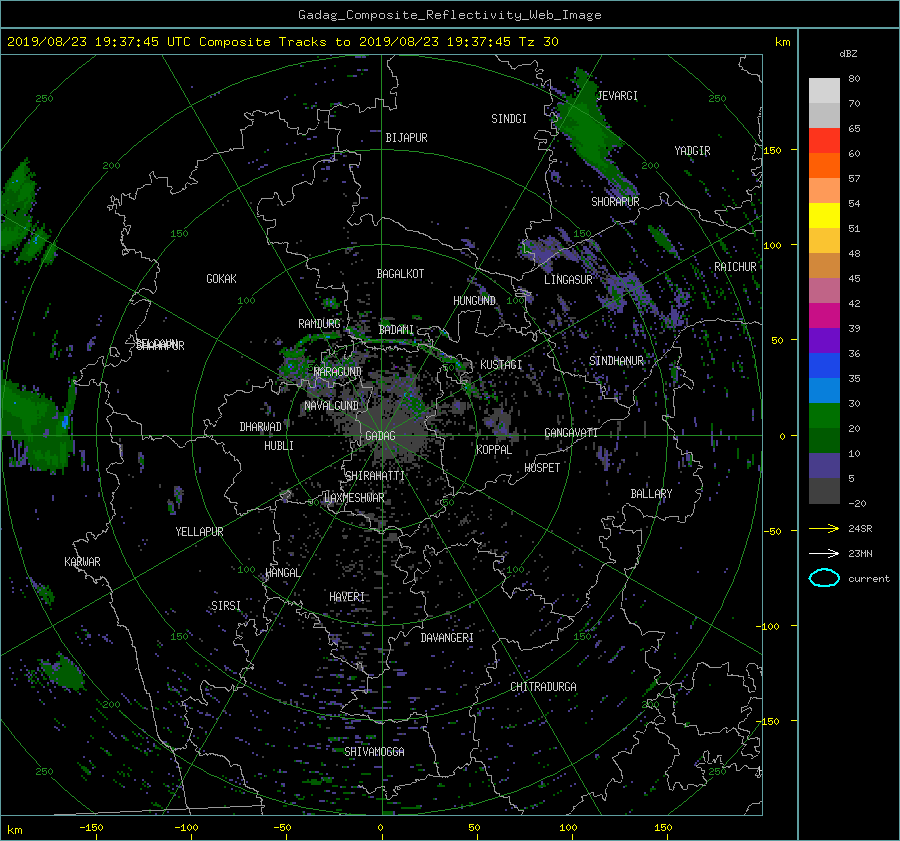Click the NARAGUND city label
The height and width of the screenshot is (841, 900).
coord(338,371)
